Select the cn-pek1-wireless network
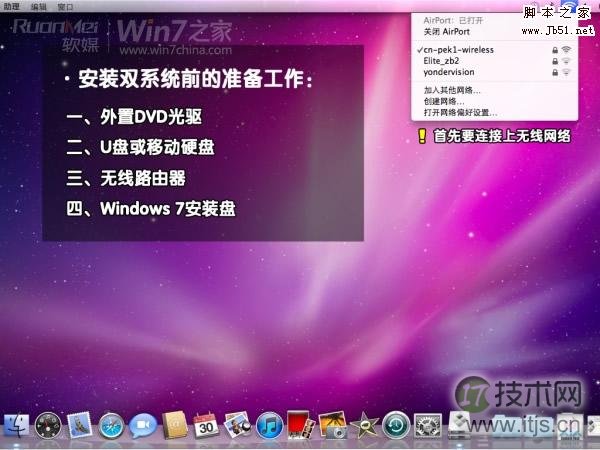The width and height of the screenshot is (600, 450). 494,50
